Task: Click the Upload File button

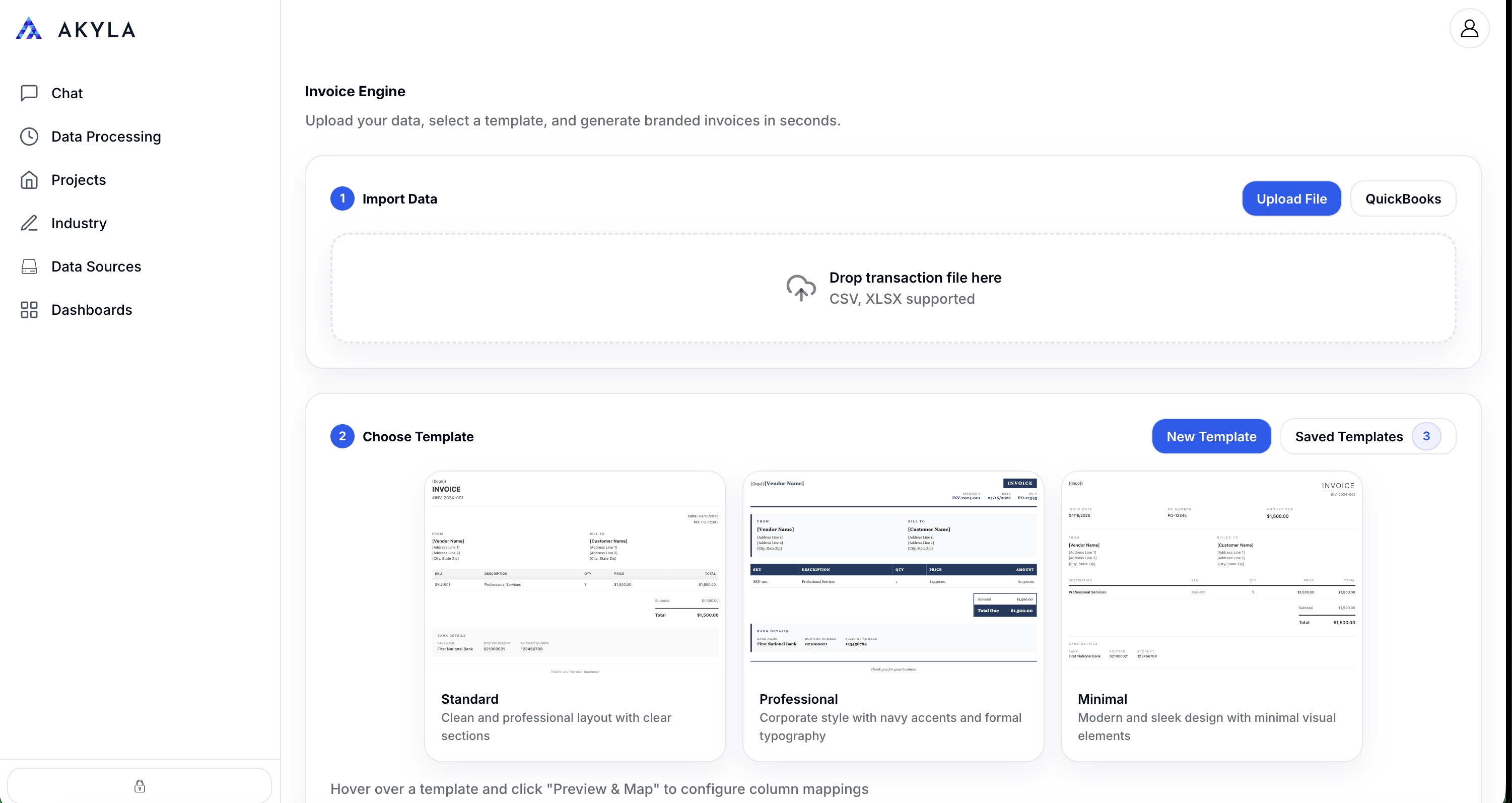Action: point(1291,198)
